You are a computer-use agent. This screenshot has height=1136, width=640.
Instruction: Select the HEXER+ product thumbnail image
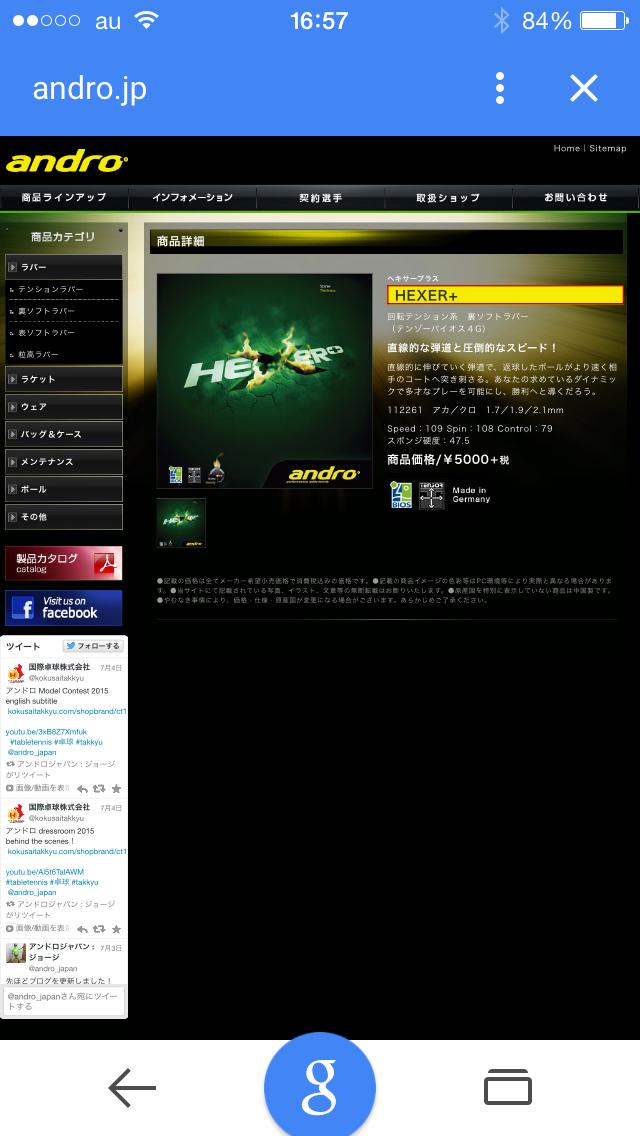click(181, 522)
